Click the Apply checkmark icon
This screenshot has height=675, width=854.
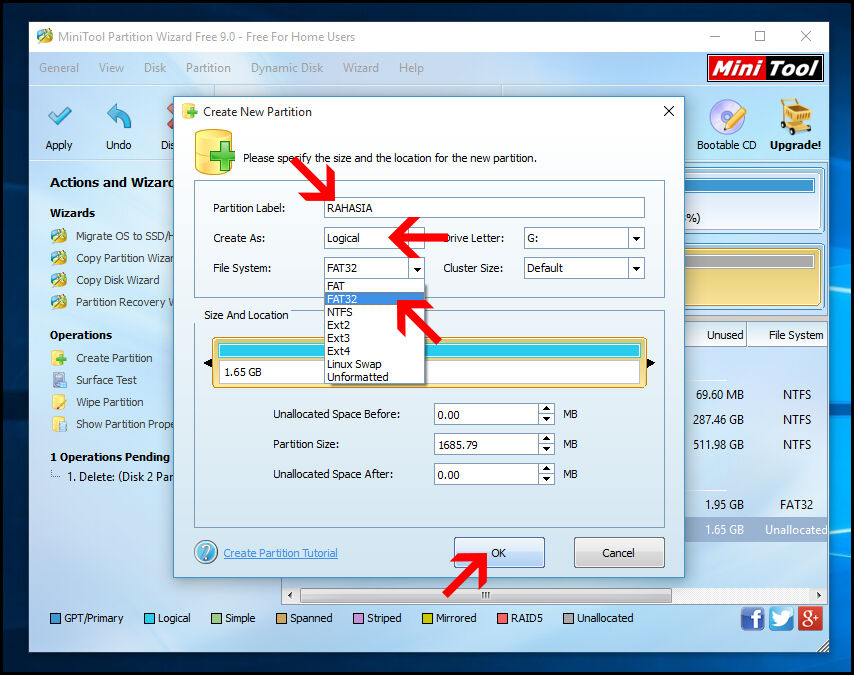point(59,116)
